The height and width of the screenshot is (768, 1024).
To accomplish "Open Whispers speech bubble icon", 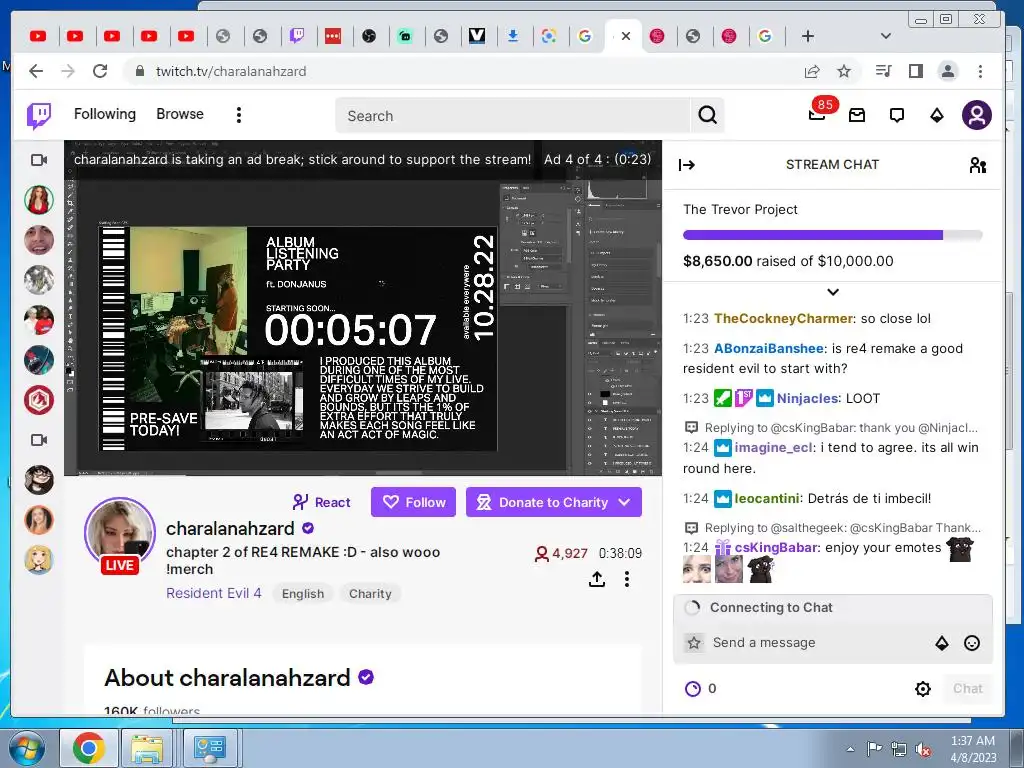I will click(897, 116).
